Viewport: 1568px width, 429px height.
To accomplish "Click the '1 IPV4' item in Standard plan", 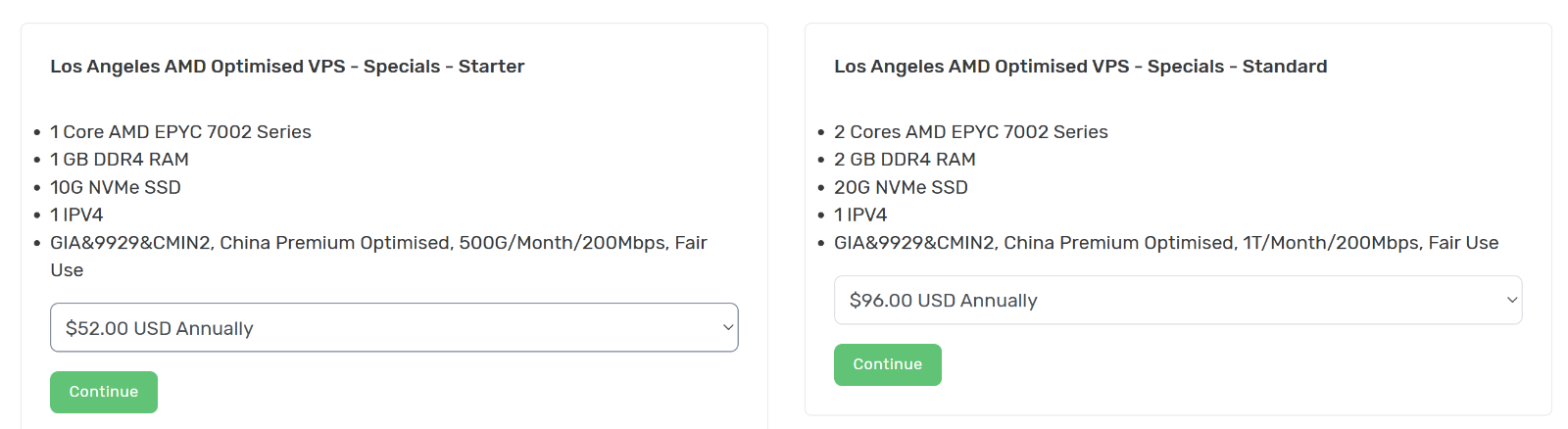I will pyautogui.click(x=860, y=214).
